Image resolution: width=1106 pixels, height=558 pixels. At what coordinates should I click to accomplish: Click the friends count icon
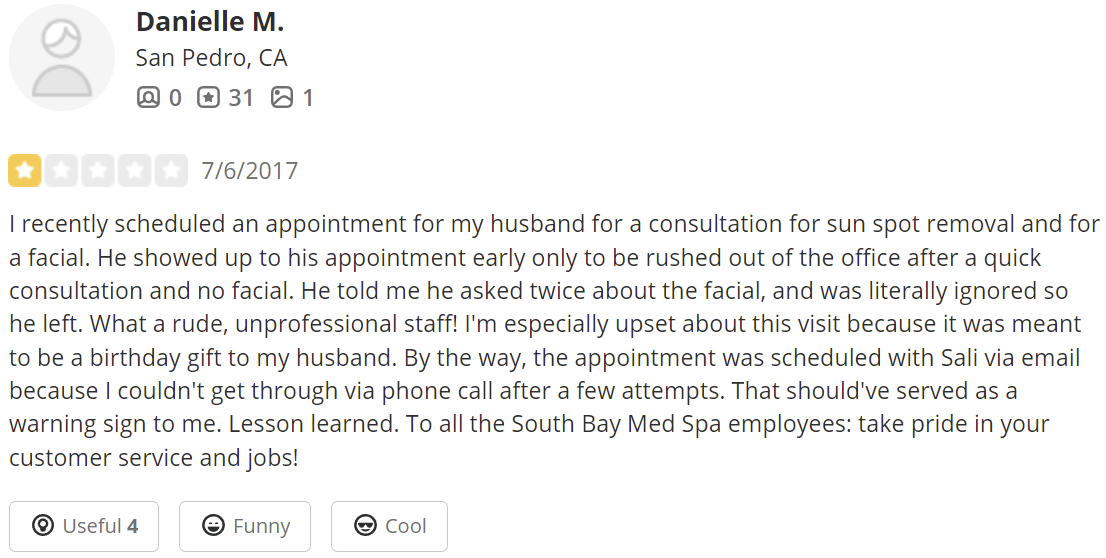(148, 97)
